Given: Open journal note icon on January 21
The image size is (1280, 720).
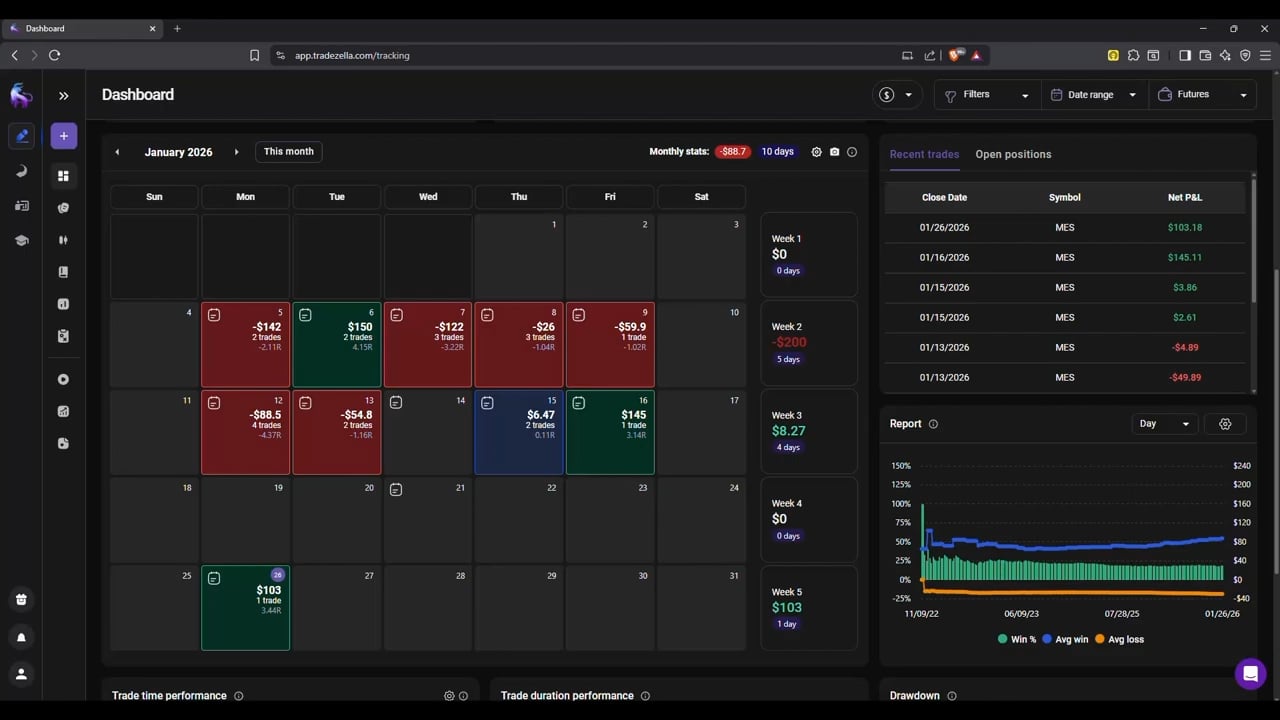Looking at the screenshot, I should [x=396, y=490].
